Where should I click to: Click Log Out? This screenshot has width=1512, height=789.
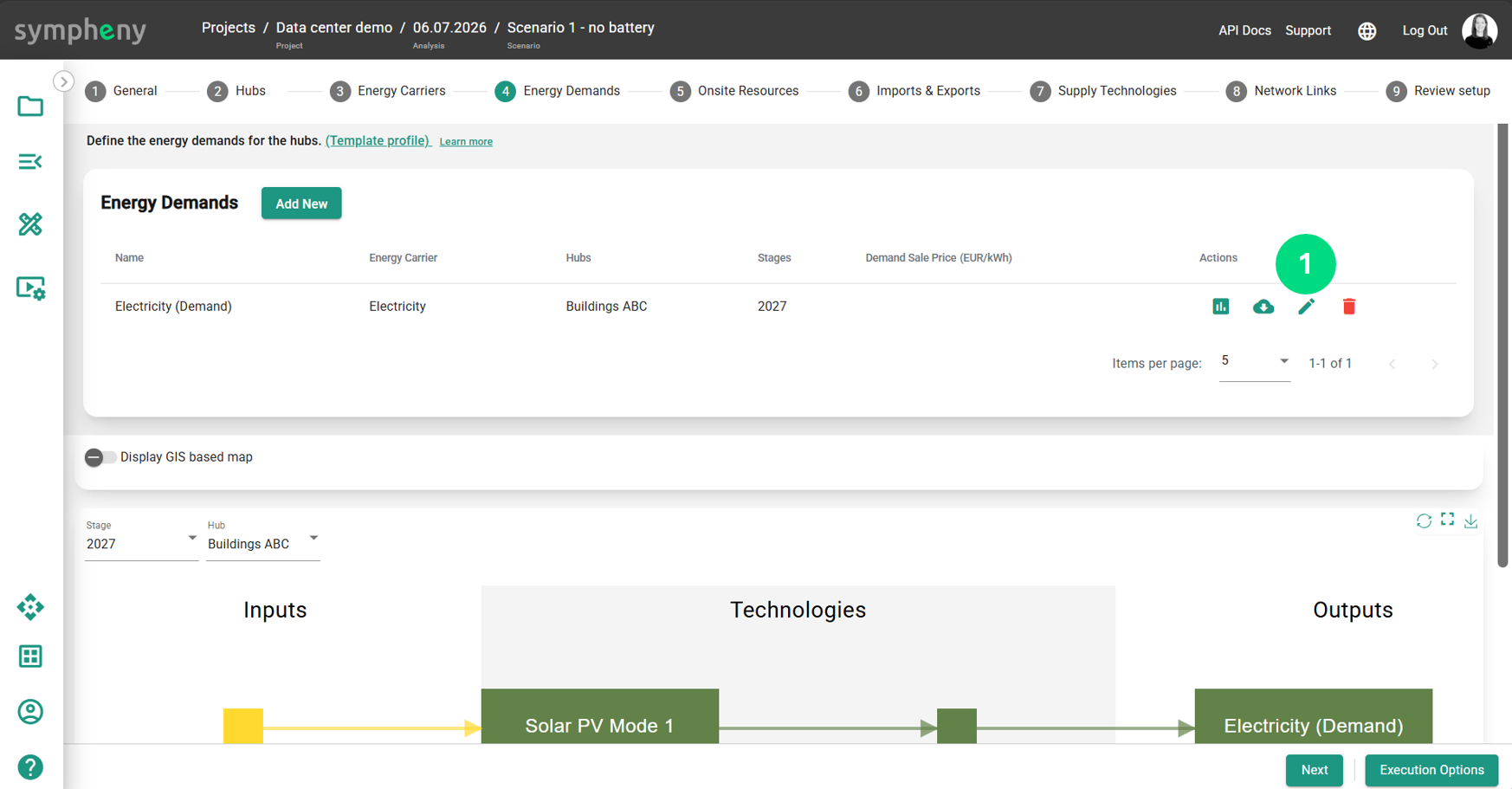coord(1425,30)
